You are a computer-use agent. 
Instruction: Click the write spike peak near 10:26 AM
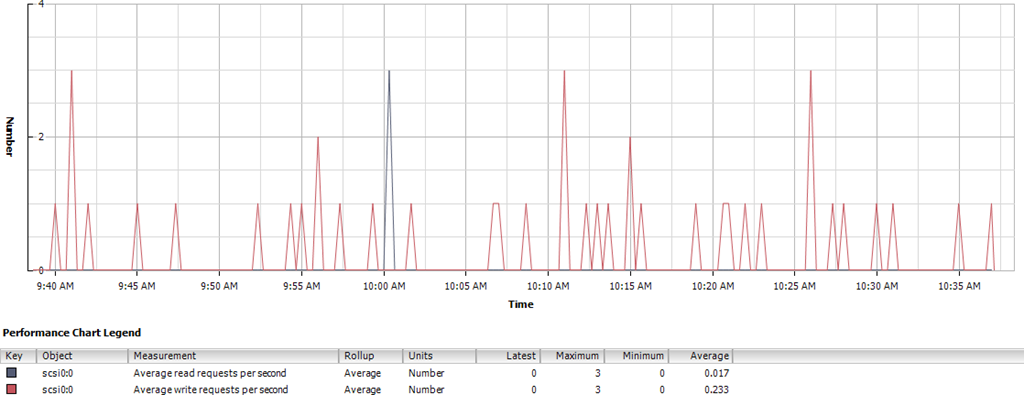point(810,71)
